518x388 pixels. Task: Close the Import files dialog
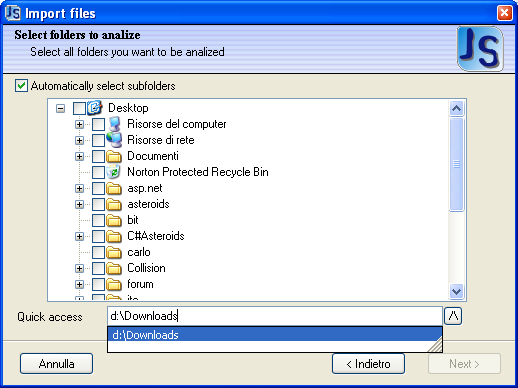tap(505, 13)
